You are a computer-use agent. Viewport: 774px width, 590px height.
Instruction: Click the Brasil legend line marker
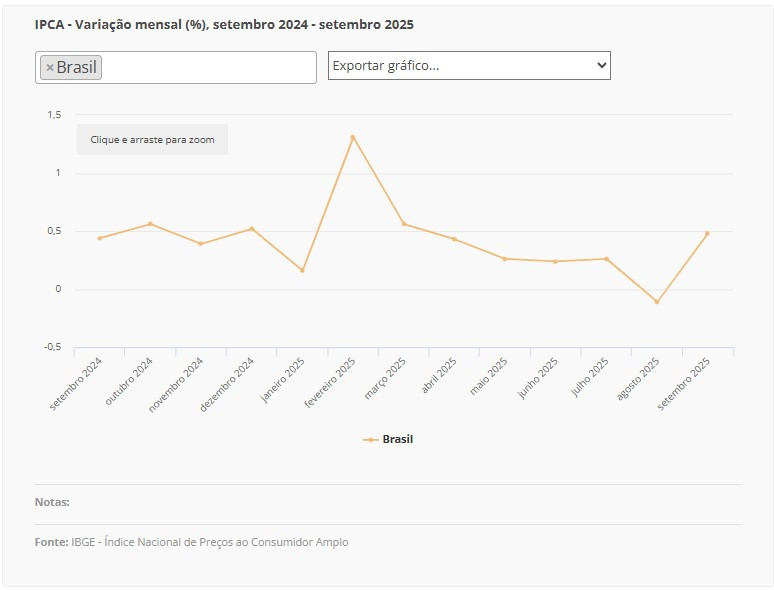[370, 439]
